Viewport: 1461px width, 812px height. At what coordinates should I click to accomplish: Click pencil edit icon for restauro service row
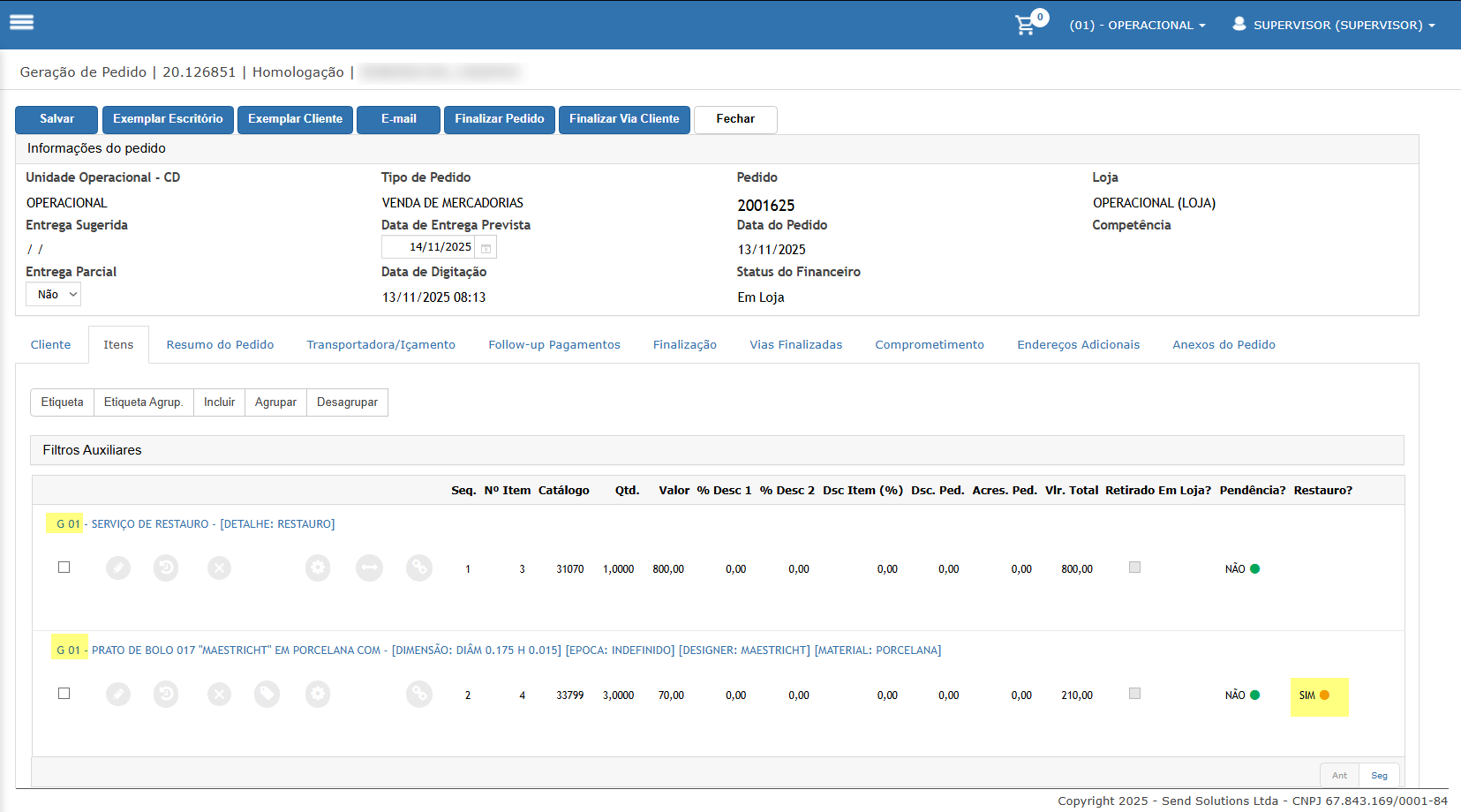click(118, 568)
